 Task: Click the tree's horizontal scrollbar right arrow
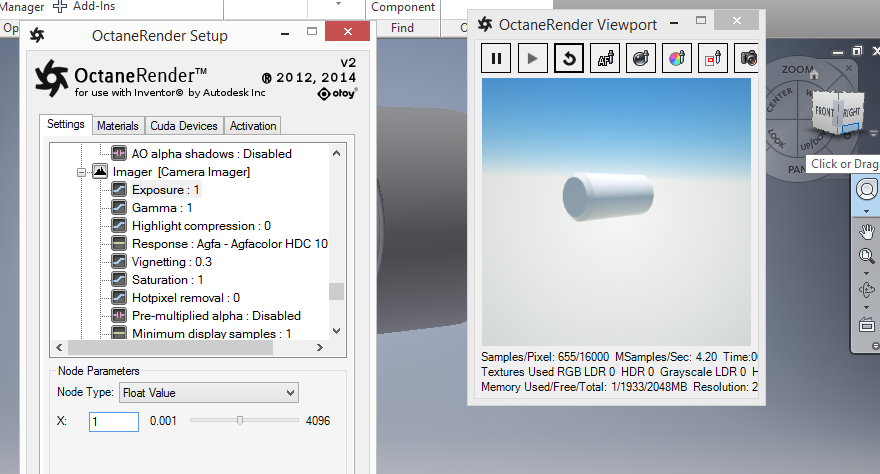pyautogui.click(x=320, y=348)
